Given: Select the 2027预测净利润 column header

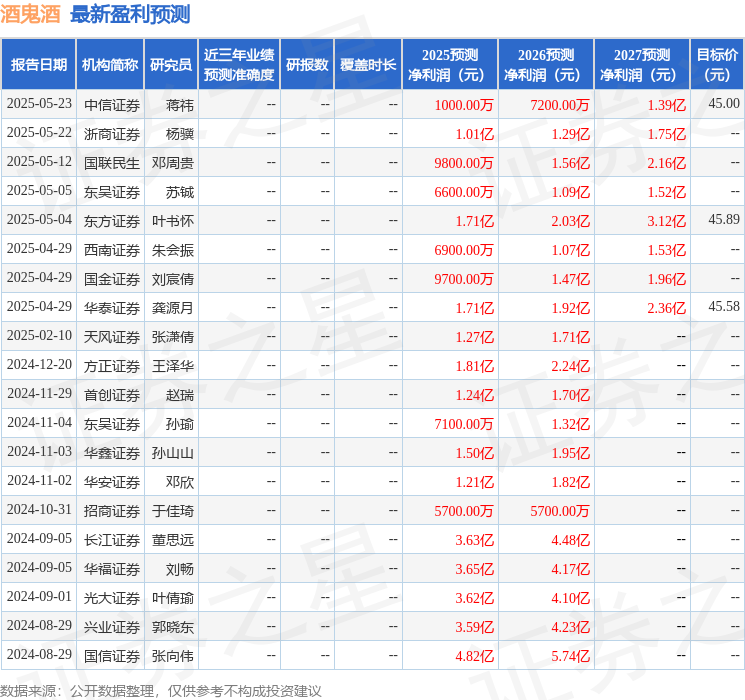Looking at the screenshot, I should [x=642, y=65].
